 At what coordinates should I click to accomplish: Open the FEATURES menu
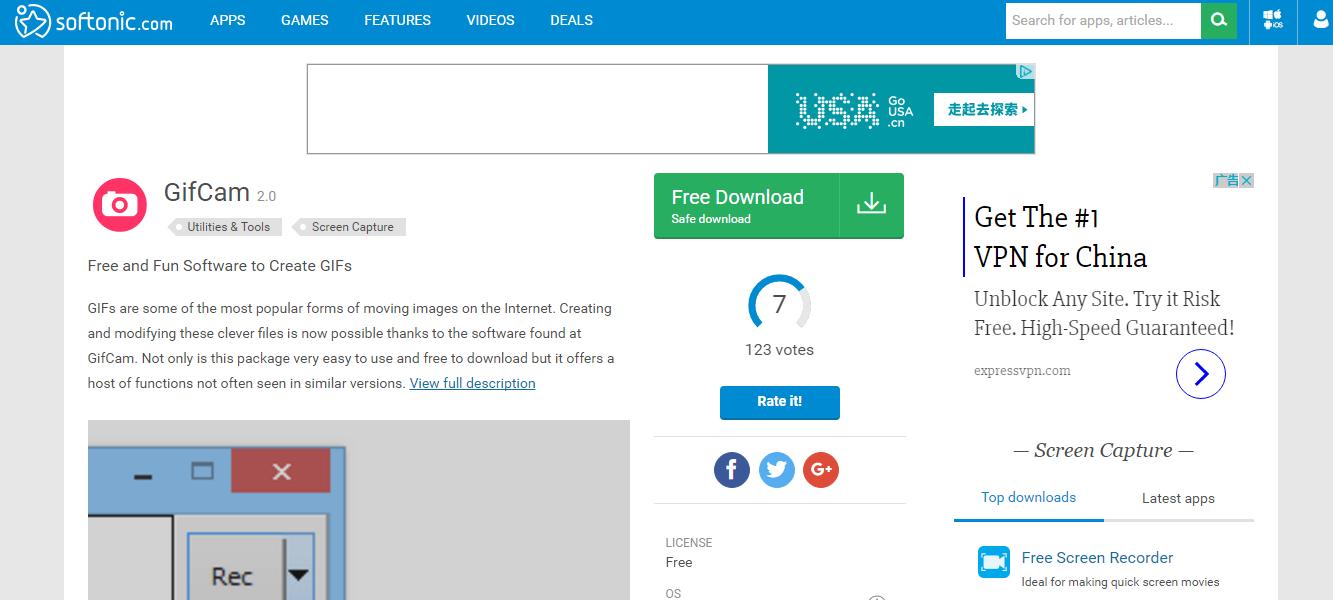398,20
